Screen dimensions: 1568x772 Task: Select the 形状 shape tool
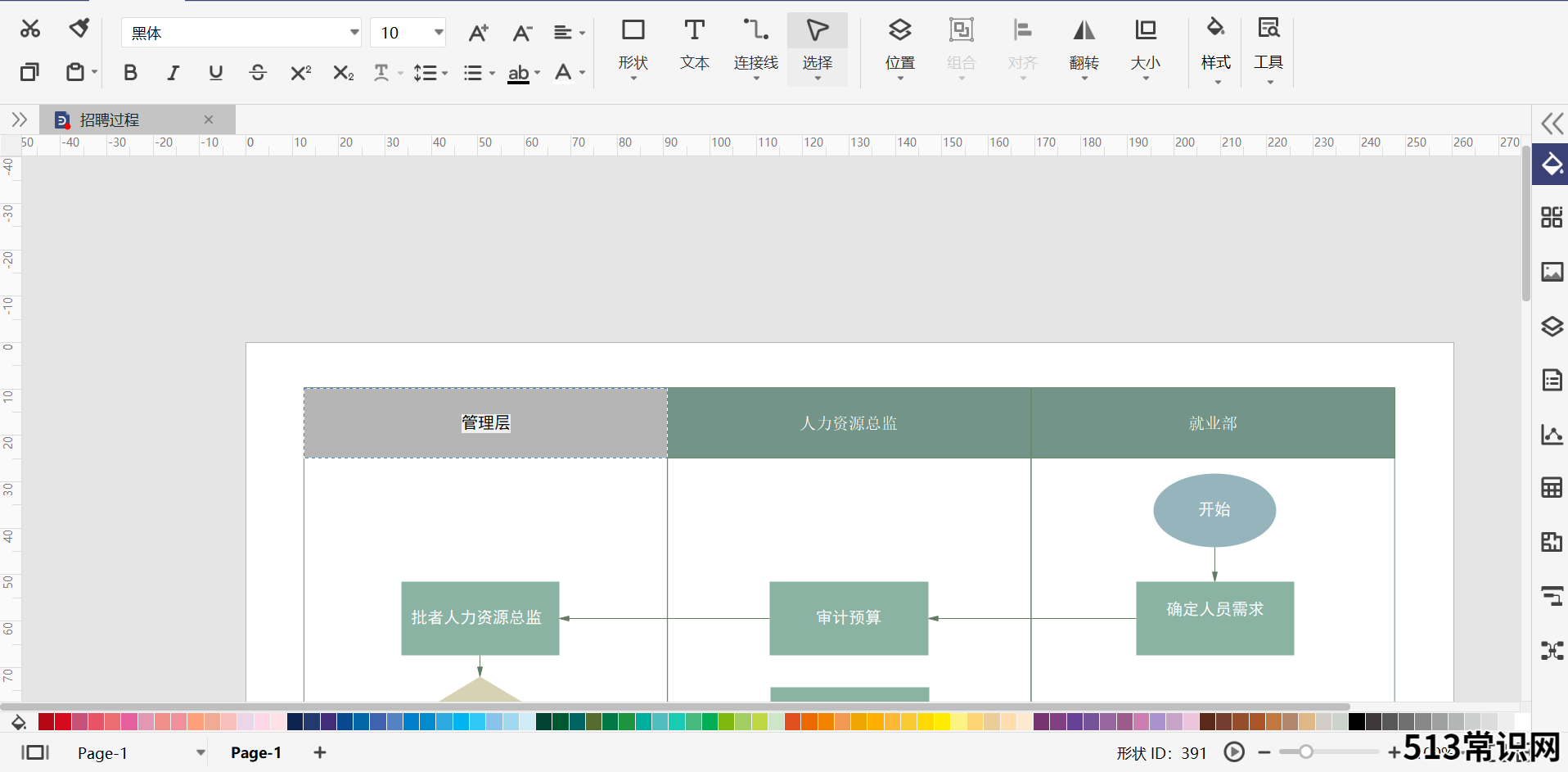pos(633,48)
